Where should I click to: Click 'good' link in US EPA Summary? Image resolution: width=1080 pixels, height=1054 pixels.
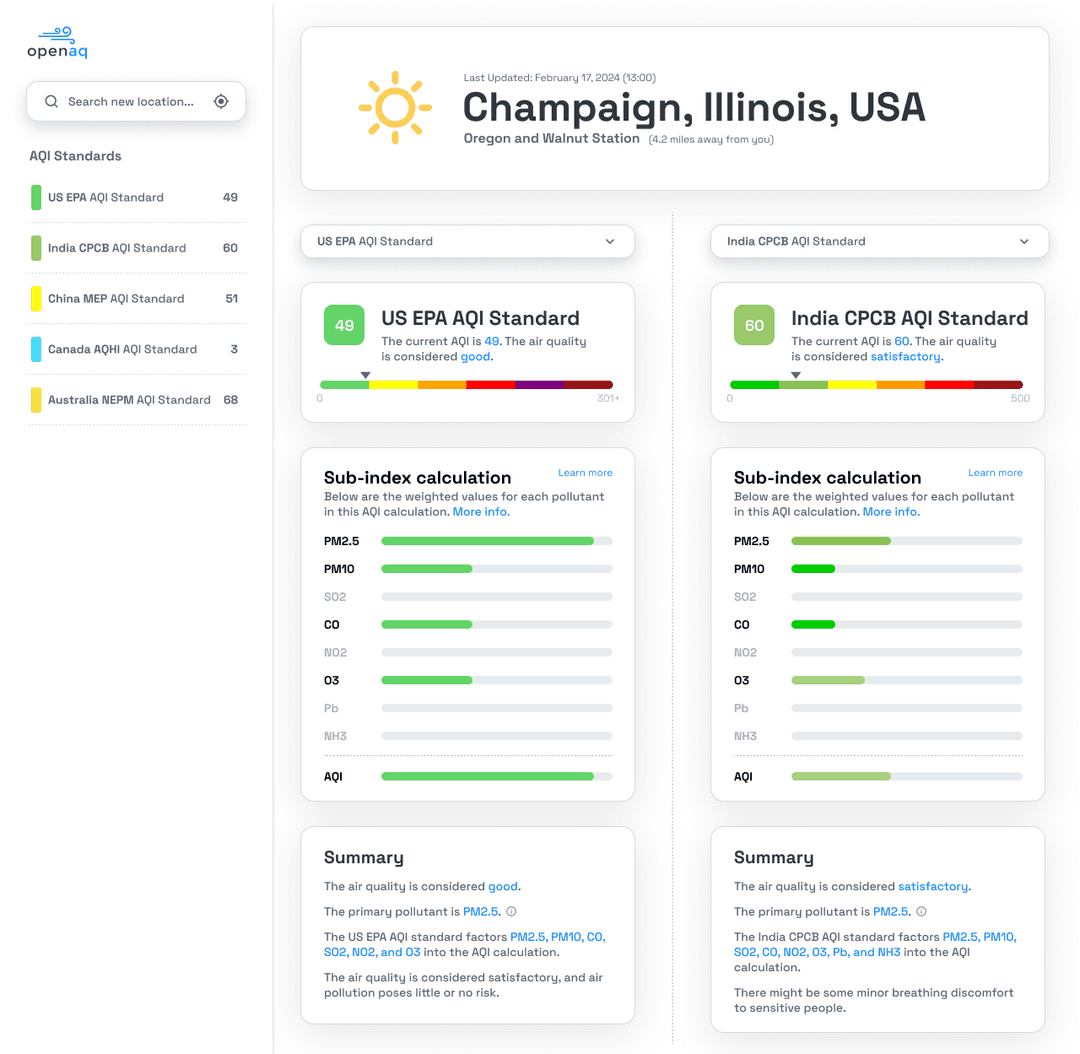pyautogui.click(x=503, y=887)
